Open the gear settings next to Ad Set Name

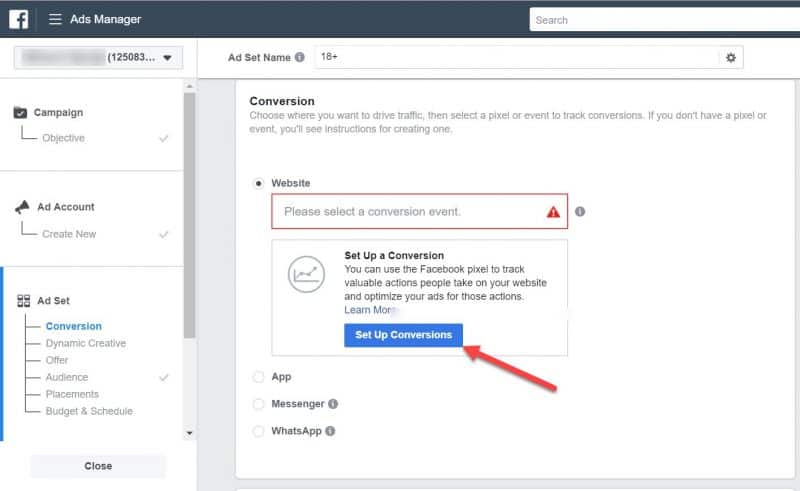point(731,58)
